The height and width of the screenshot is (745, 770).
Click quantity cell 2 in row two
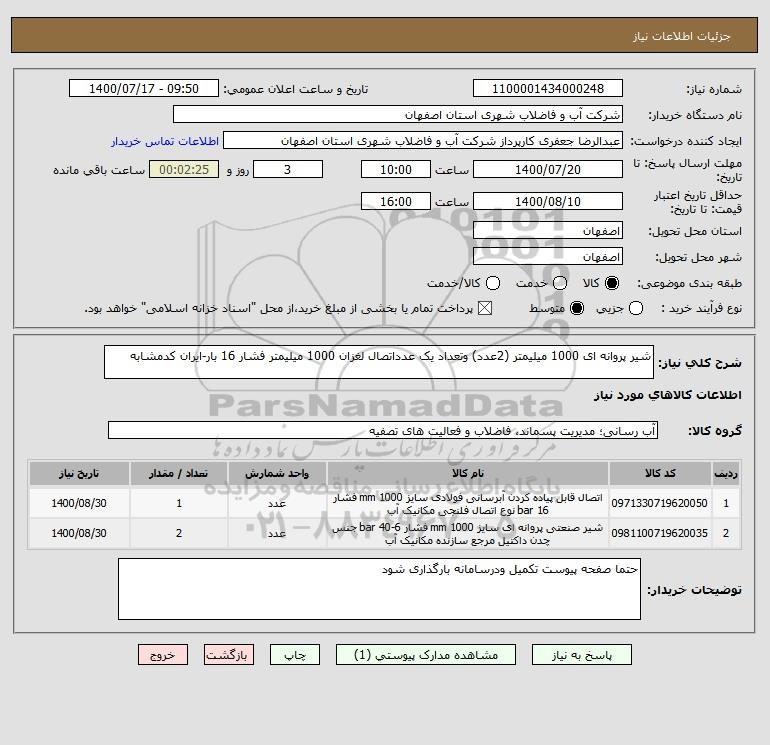[179, 533]
